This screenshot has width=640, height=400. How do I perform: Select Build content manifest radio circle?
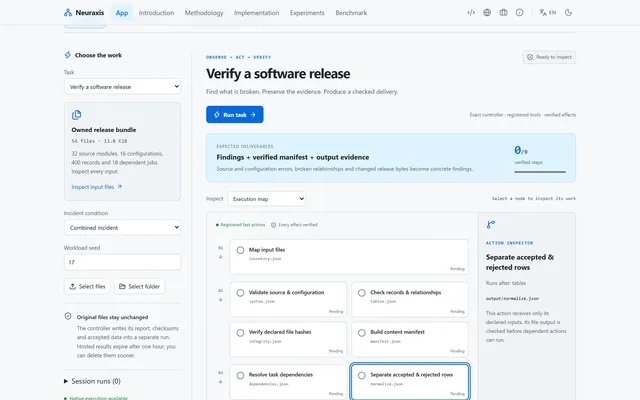(362, 333)
